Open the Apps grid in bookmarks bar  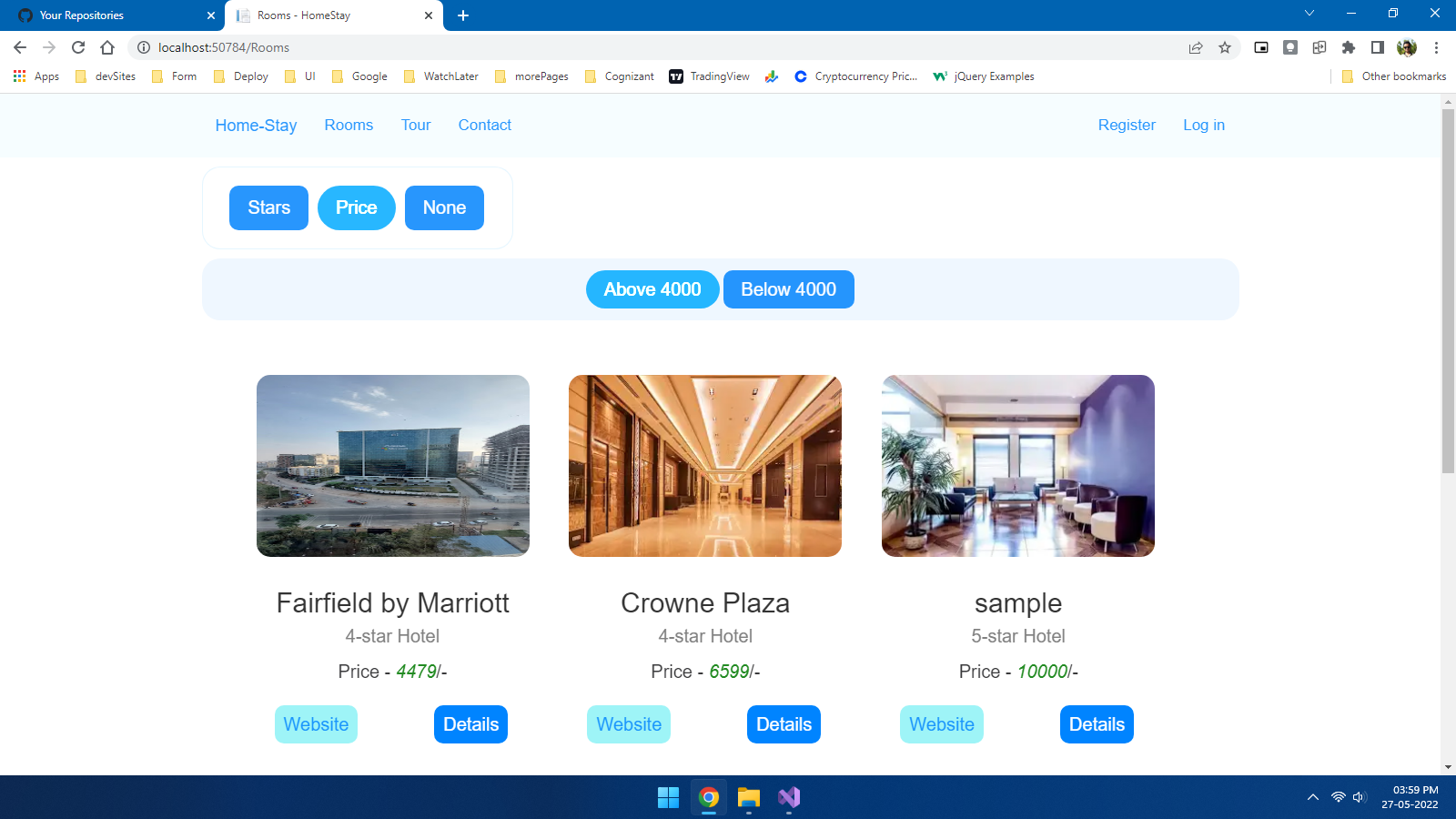pyautogui.click(x=36, y=76)
